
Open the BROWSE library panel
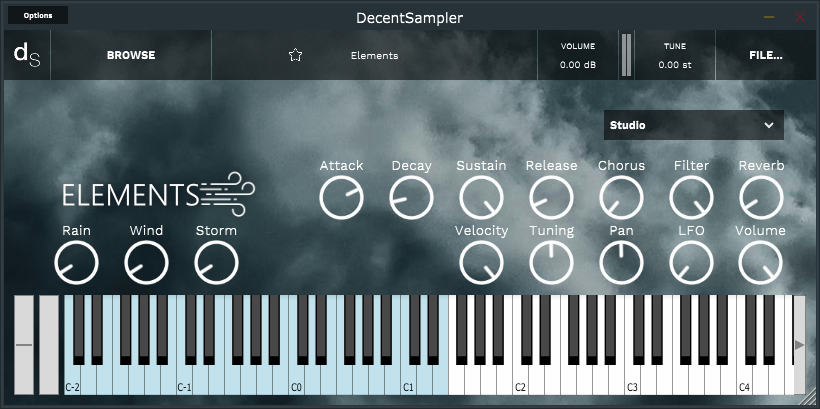131,55
